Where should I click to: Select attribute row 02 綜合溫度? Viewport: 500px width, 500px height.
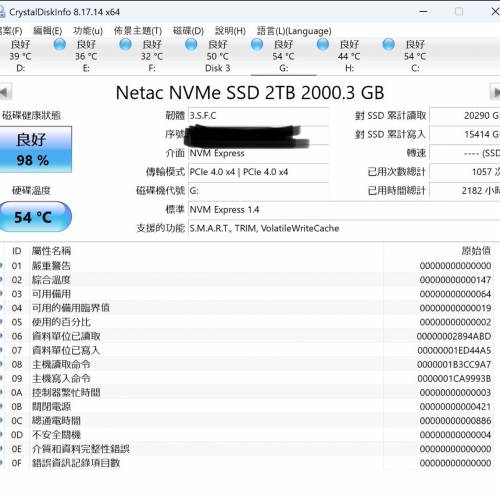click(247, 280)
